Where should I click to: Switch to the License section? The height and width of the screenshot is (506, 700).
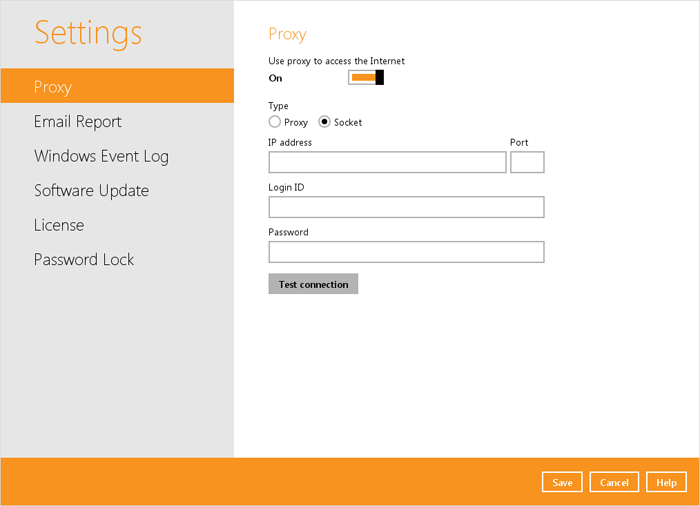coord(59,225)
